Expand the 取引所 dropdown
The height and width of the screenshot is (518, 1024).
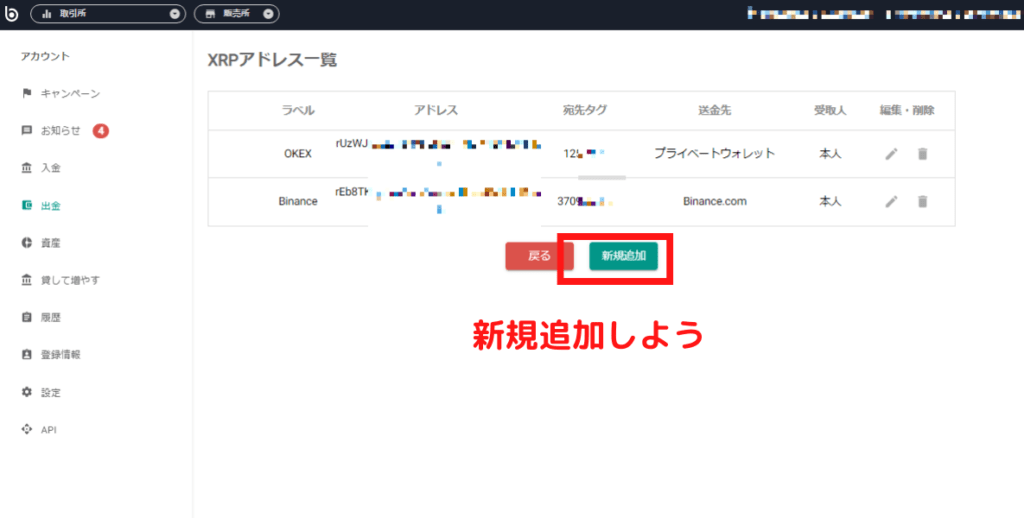(x=175, y=14)
